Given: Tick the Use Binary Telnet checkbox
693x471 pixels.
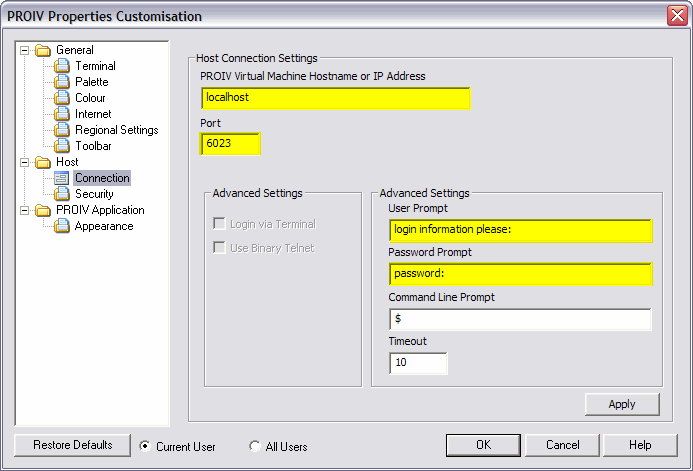Looking at the screenshot, I should pyautogui.click(x=219, y=247).
